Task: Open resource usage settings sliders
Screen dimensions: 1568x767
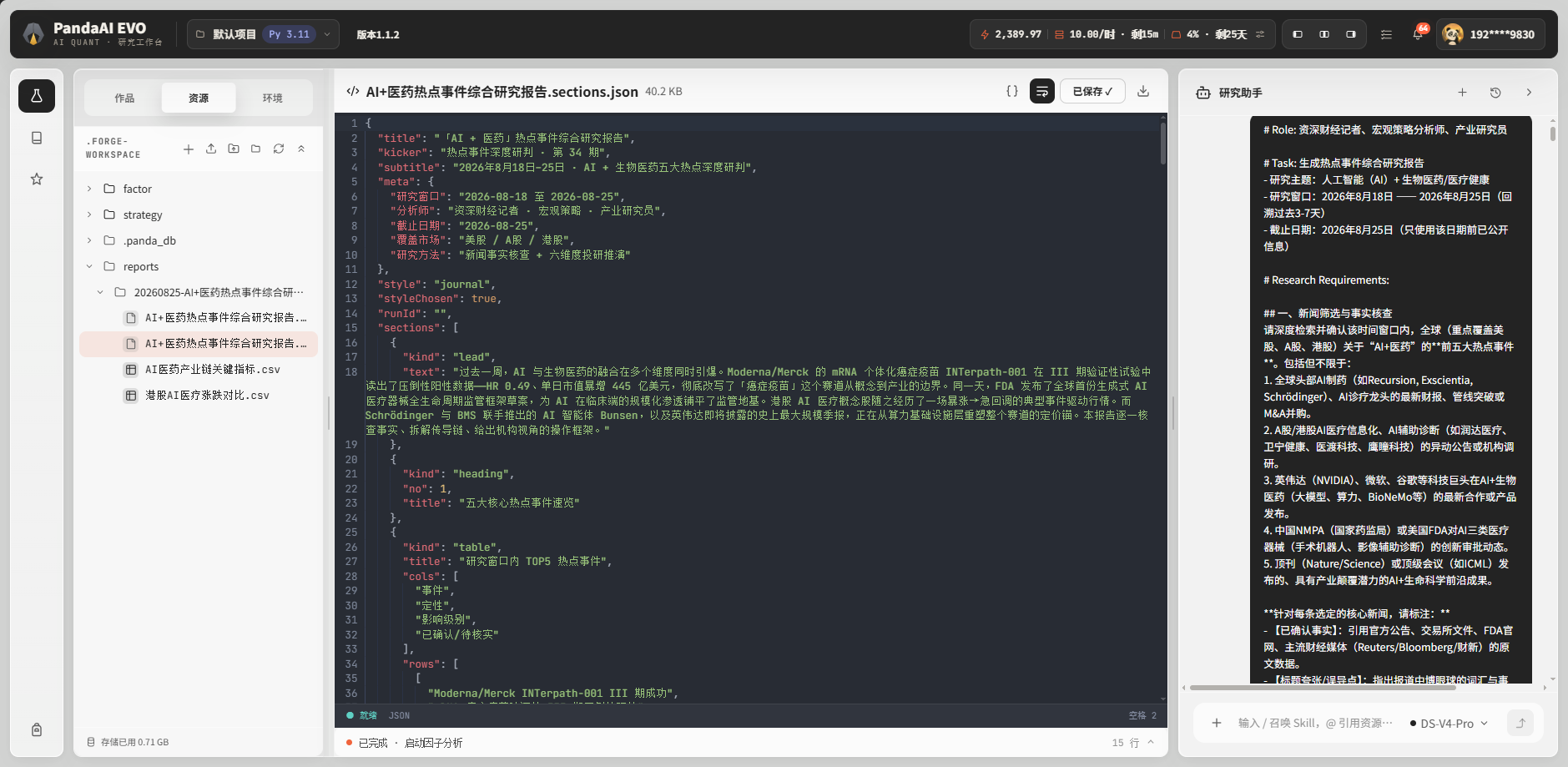Action: (1260, 34)
